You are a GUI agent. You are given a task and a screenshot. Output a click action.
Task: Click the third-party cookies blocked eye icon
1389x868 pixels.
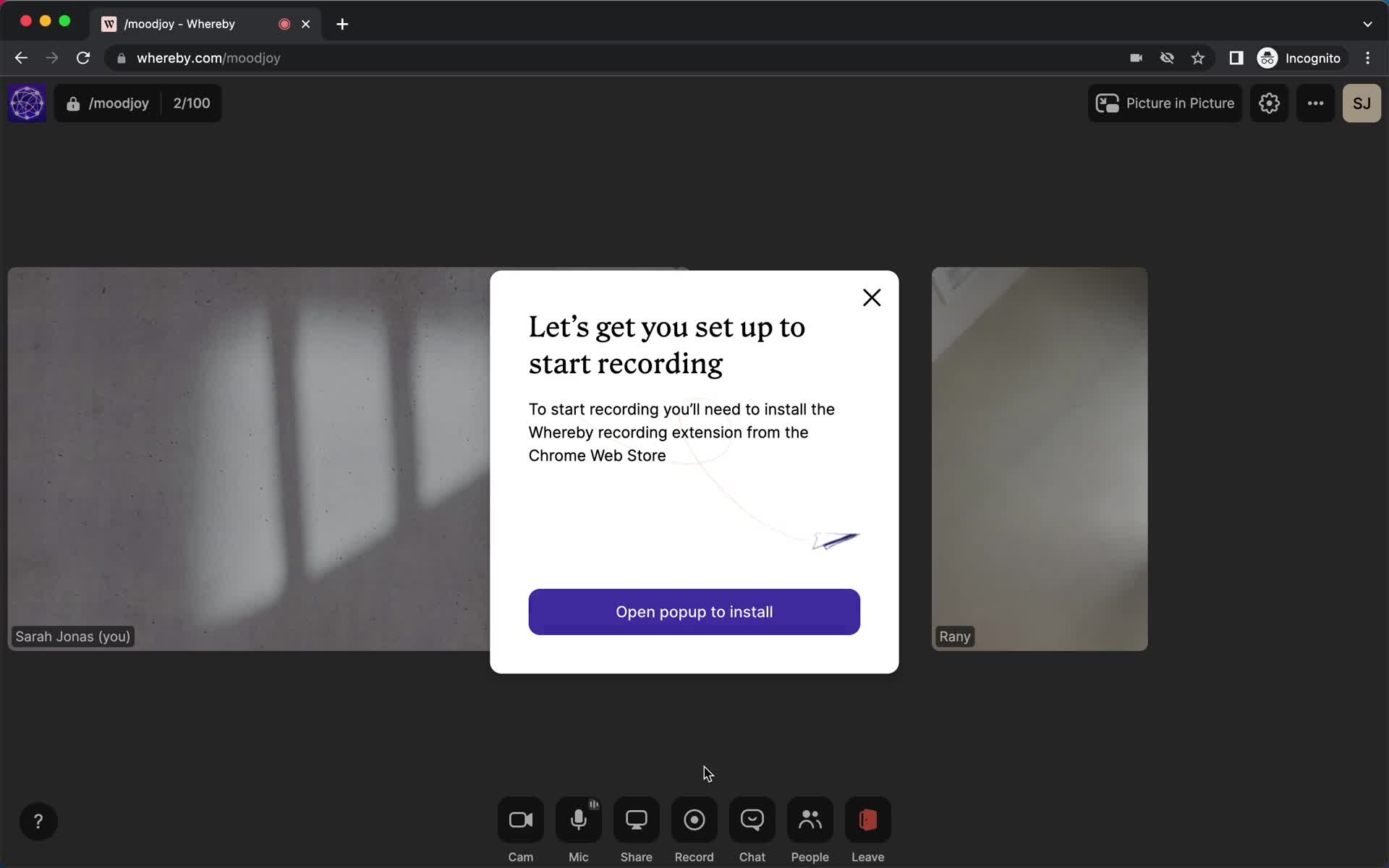1167,58
